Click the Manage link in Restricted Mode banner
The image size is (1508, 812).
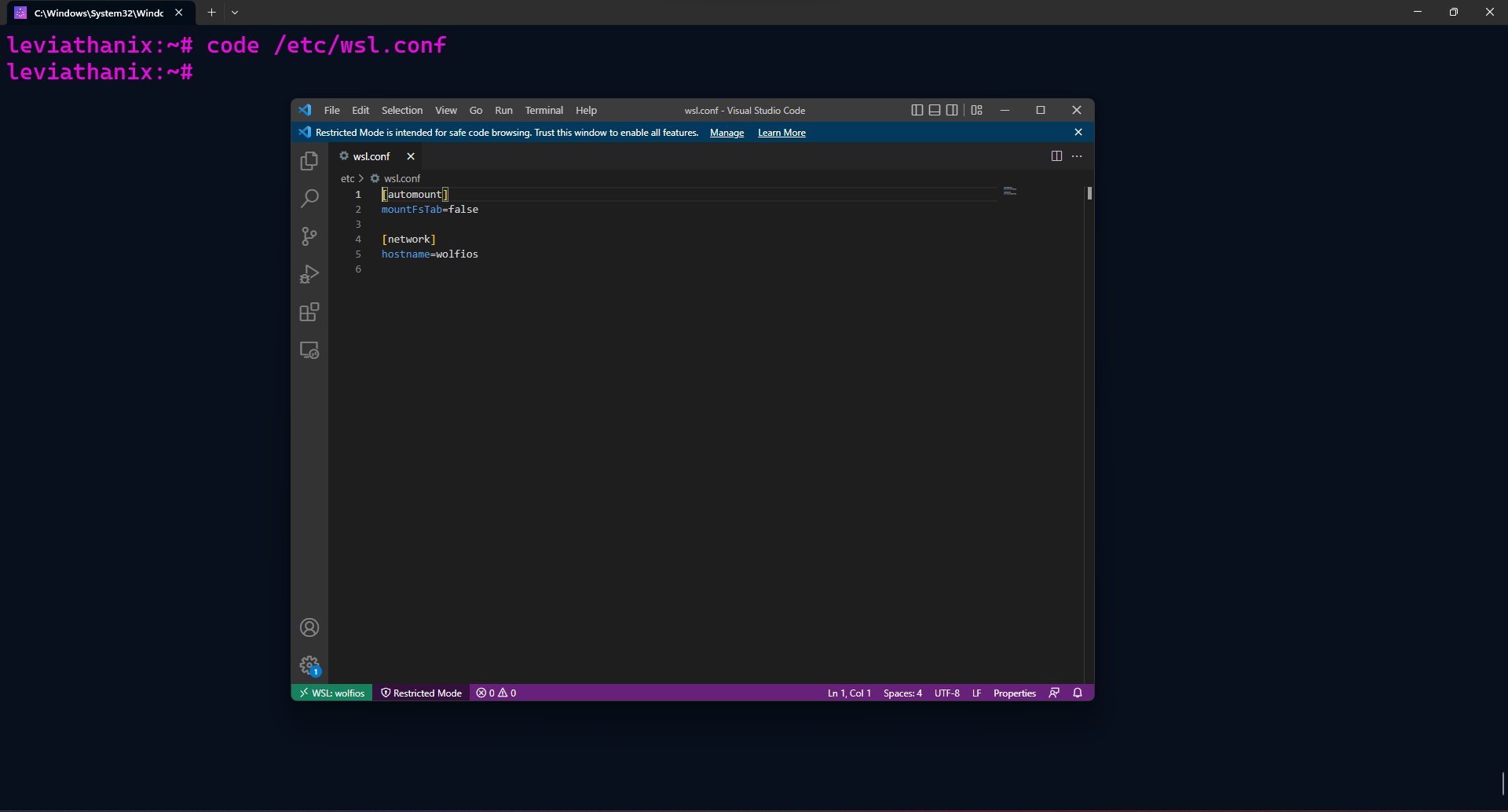click(x=727, y=133)
